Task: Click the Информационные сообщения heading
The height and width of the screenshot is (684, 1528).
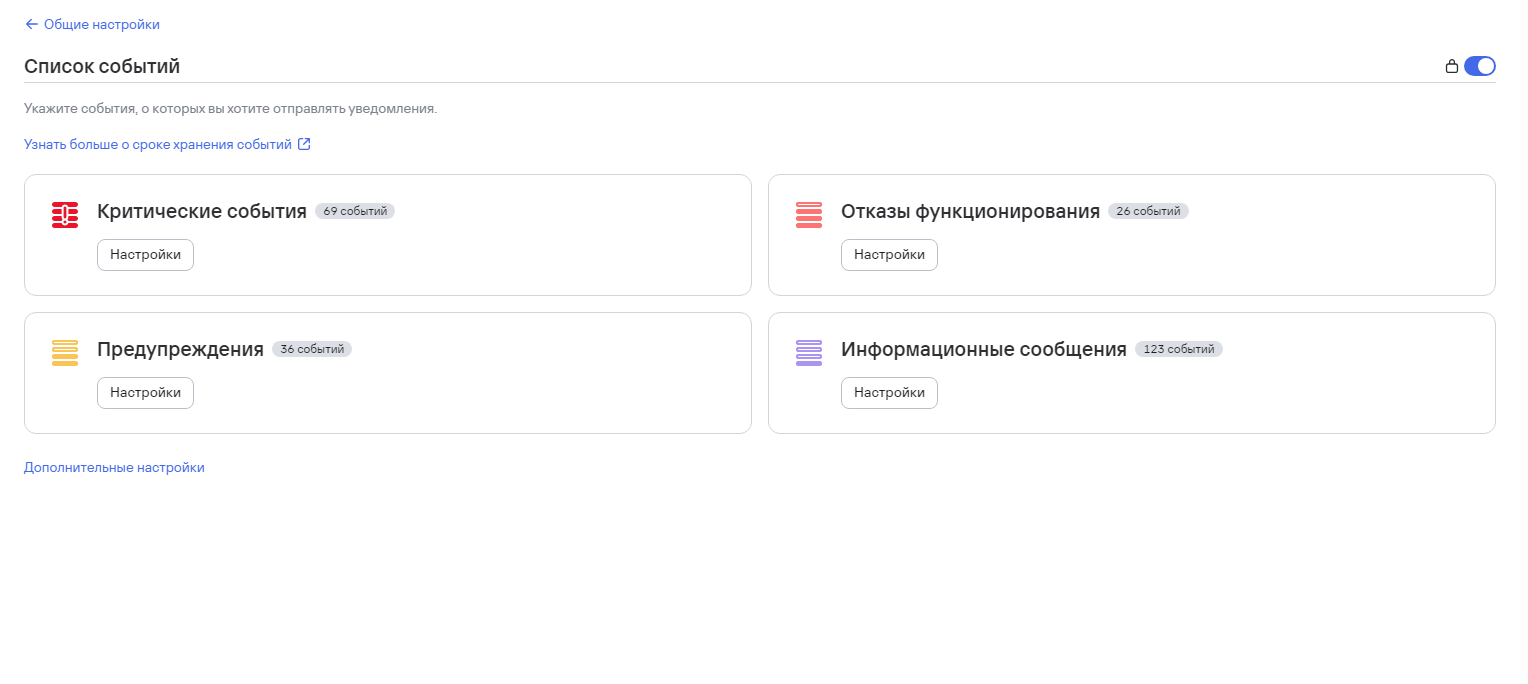Action: [984, 350]
